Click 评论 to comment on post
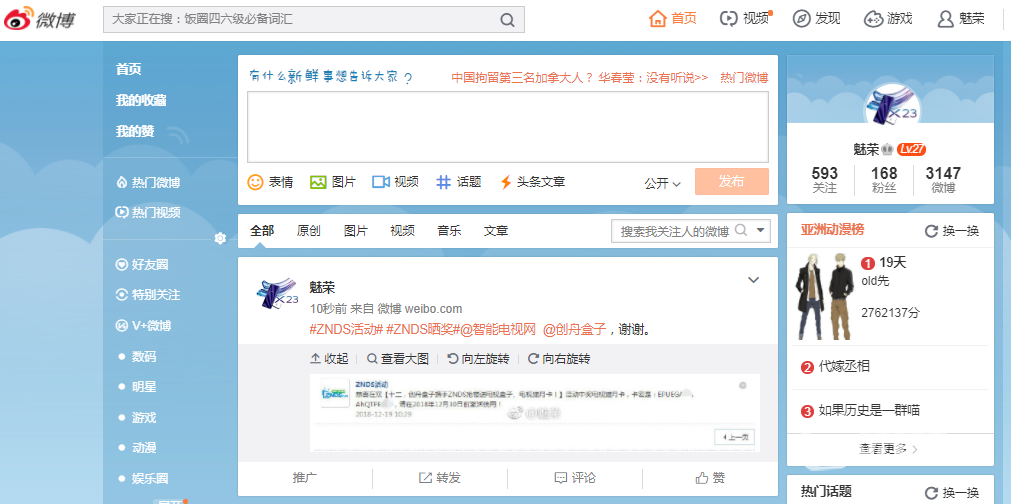The height and width of the screenshot is (504, 1011). point(575,478)
